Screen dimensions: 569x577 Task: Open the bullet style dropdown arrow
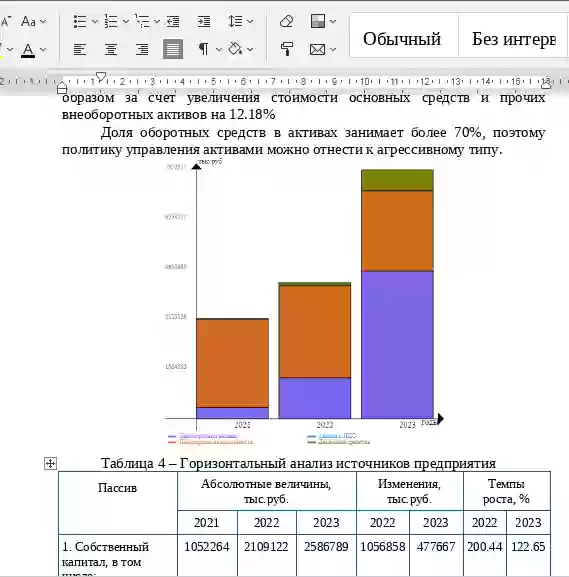pyautogui.click(x=95, y=22)
